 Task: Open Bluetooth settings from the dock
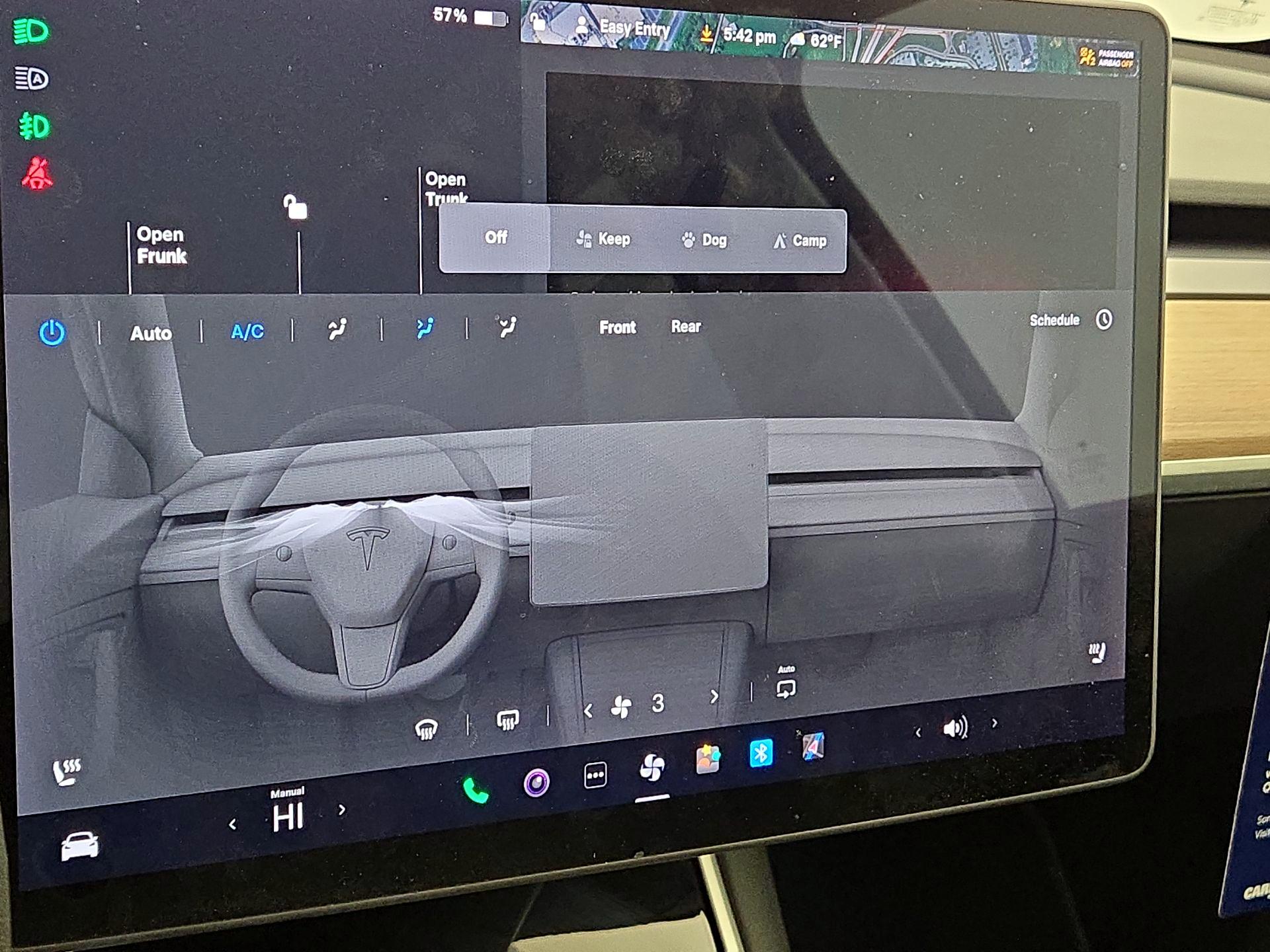click(761, 752)
